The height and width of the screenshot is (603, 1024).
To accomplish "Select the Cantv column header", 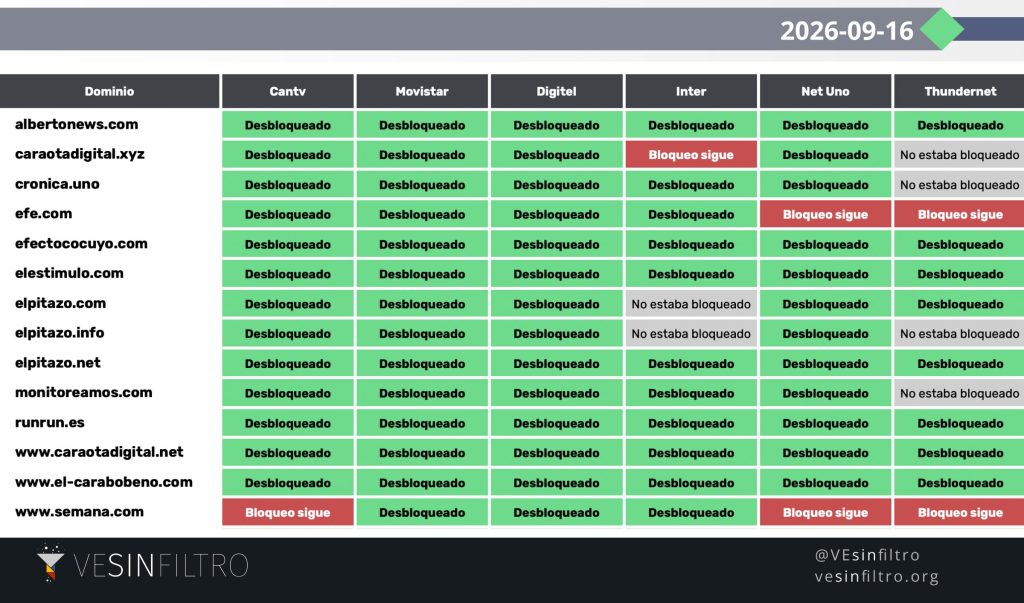I will click(287, 91).
